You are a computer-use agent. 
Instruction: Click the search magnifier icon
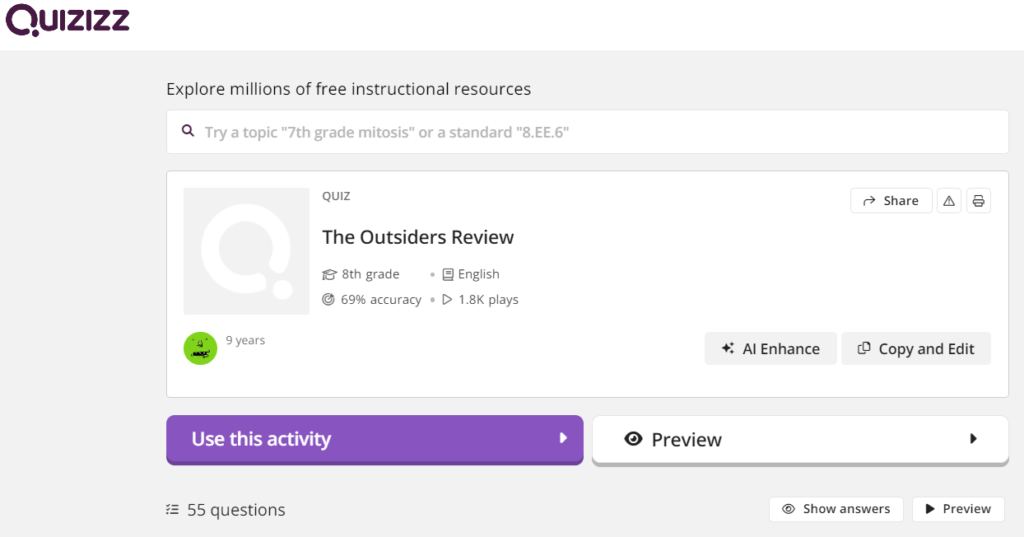coord(187,131)
